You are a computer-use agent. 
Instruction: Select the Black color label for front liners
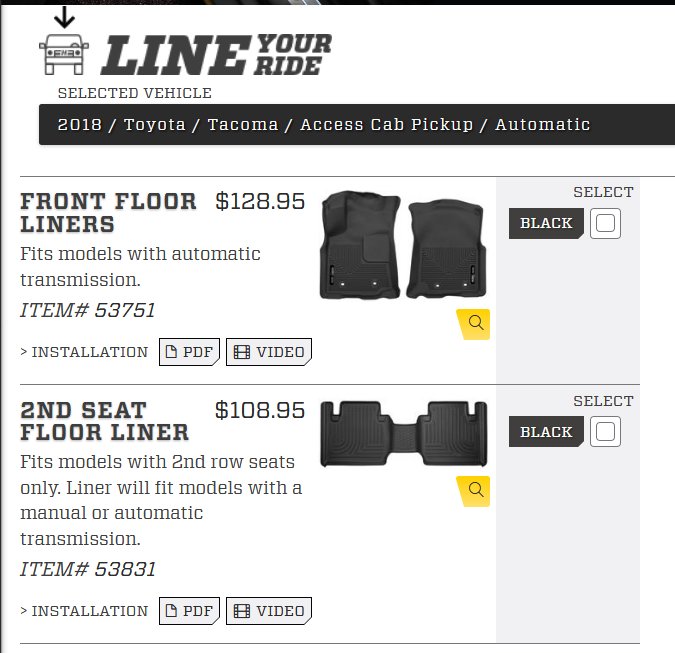click(x=546, y=223)
